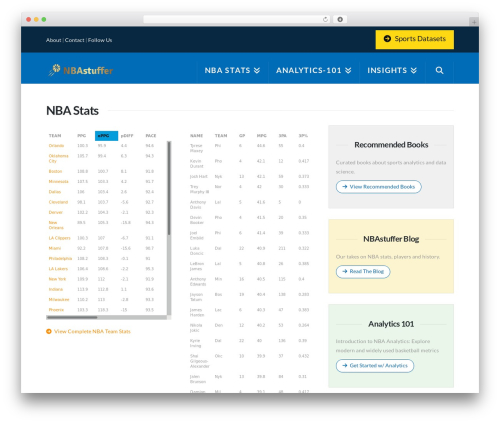Expand the ANALYTICS-101 menu
This screenshot has height=423, width=500.
click(x=313, y=70)
